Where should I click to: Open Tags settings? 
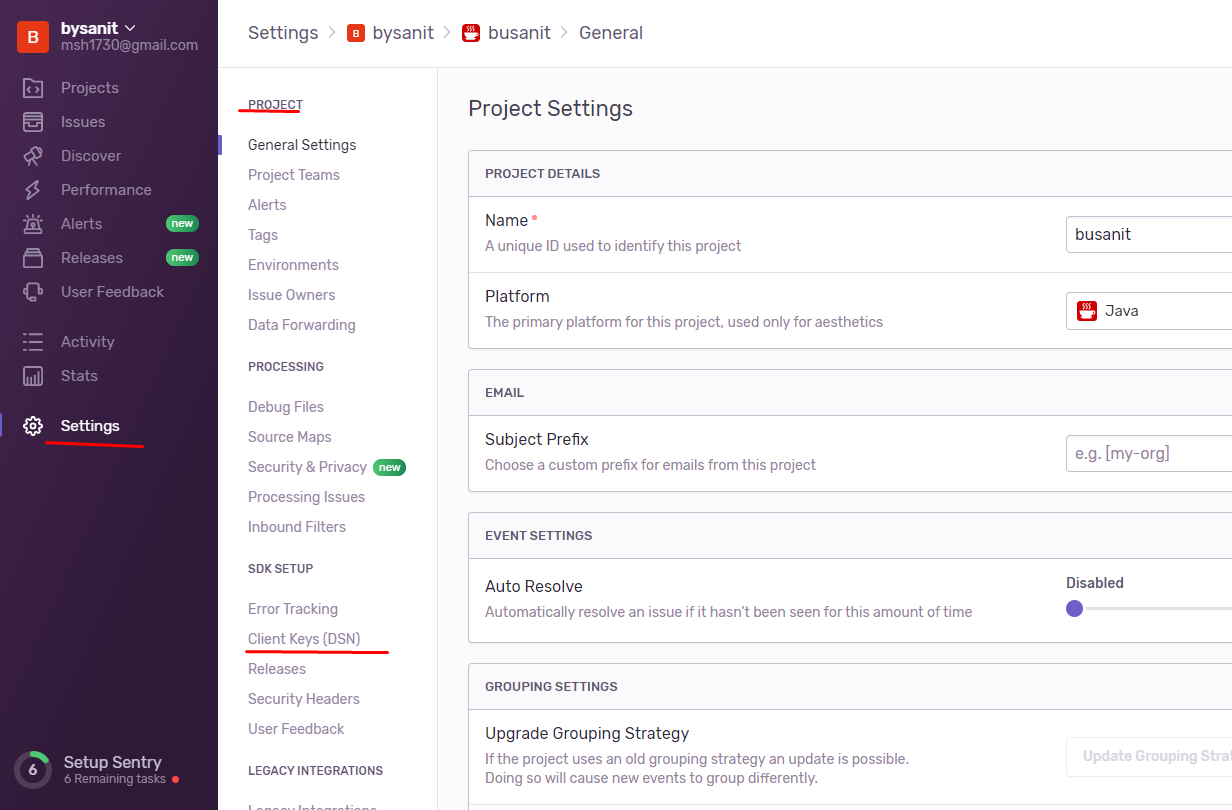(x=263, y=235)
